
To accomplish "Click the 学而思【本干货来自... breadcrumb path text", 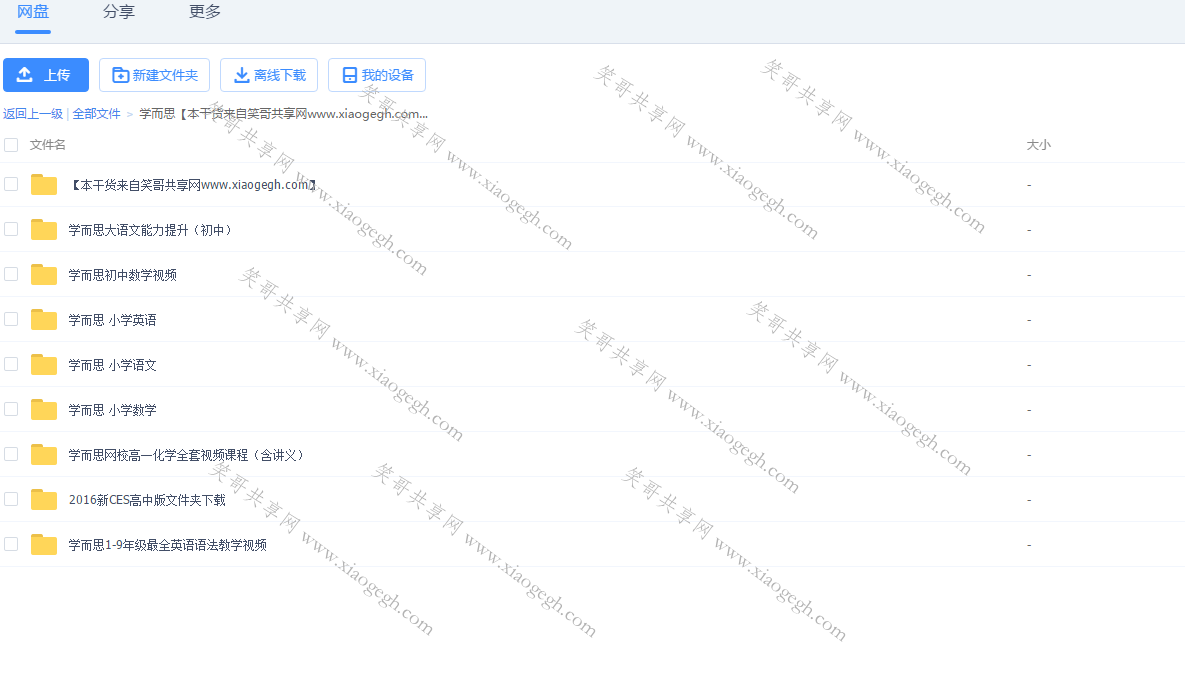I will click(283, 114).
